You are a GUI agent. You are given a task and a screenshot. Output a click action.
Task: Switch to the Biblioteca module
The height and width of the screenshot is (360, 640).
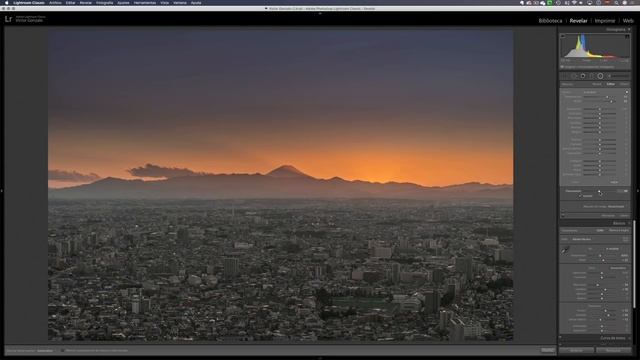tap(550, 20)
